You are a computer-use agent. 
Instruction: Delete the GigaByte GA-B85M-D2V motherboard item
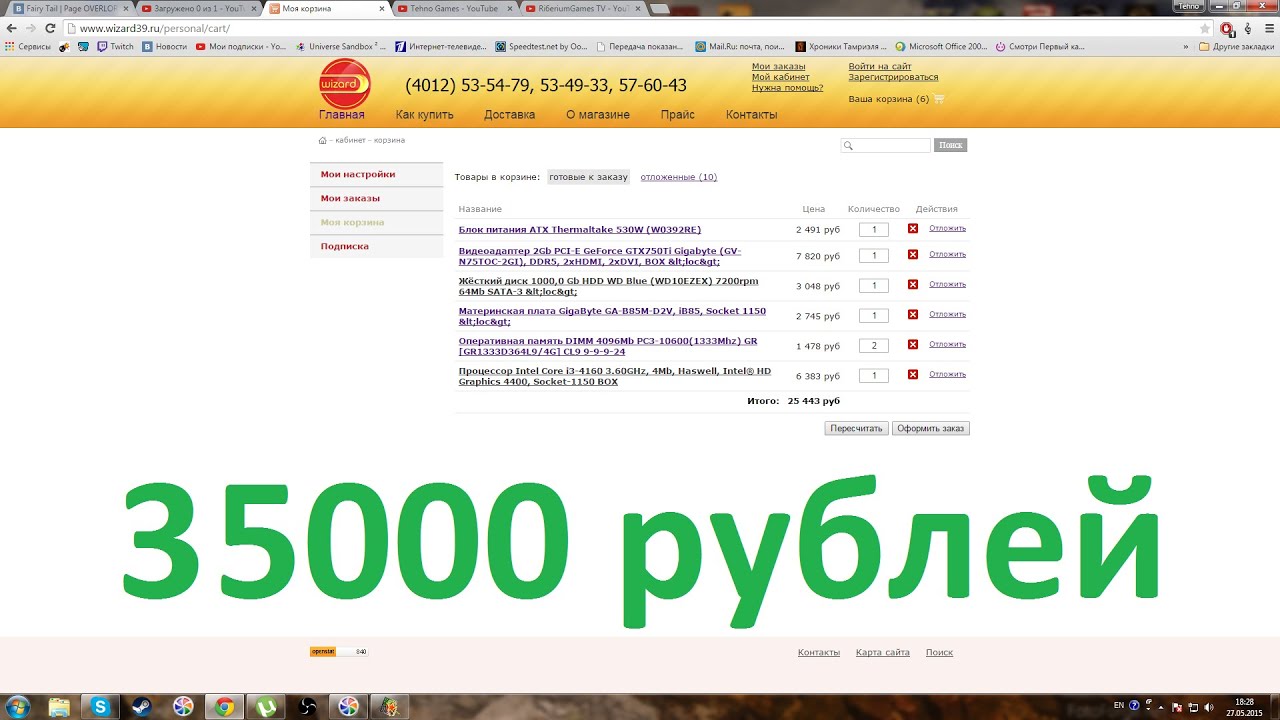(912, 315)
